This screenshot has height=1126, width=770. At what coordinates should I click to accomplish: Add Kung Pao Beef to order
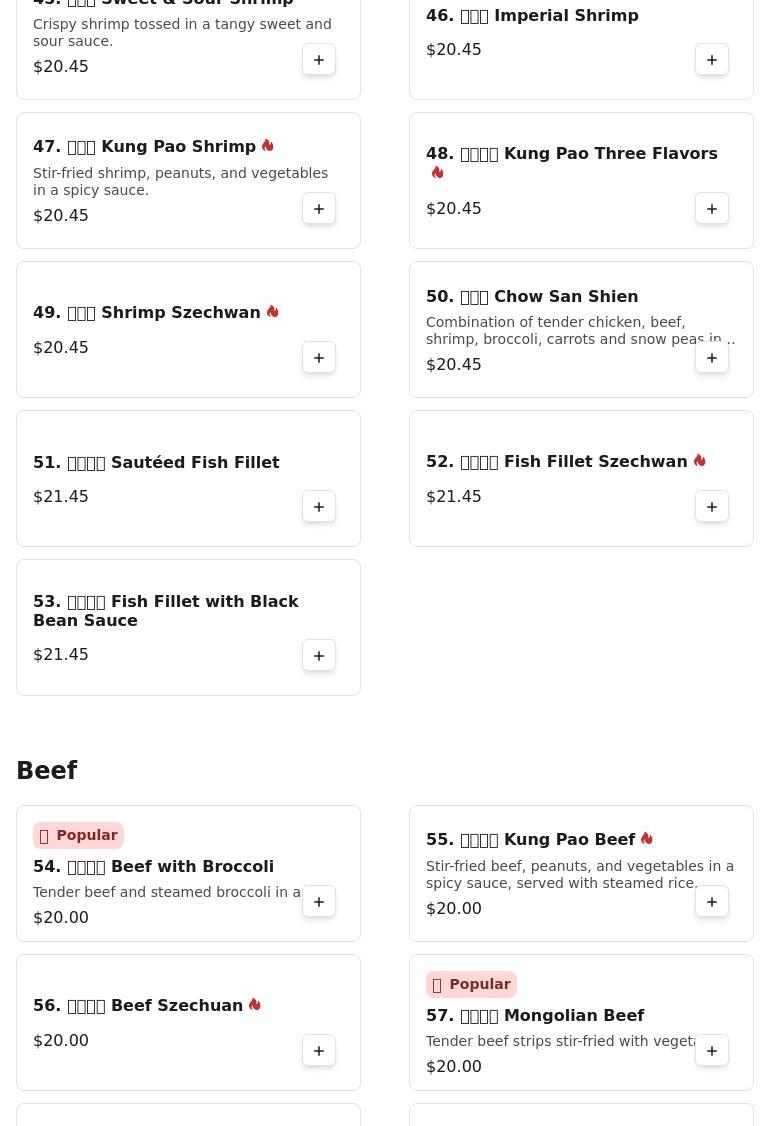[712, 901]
